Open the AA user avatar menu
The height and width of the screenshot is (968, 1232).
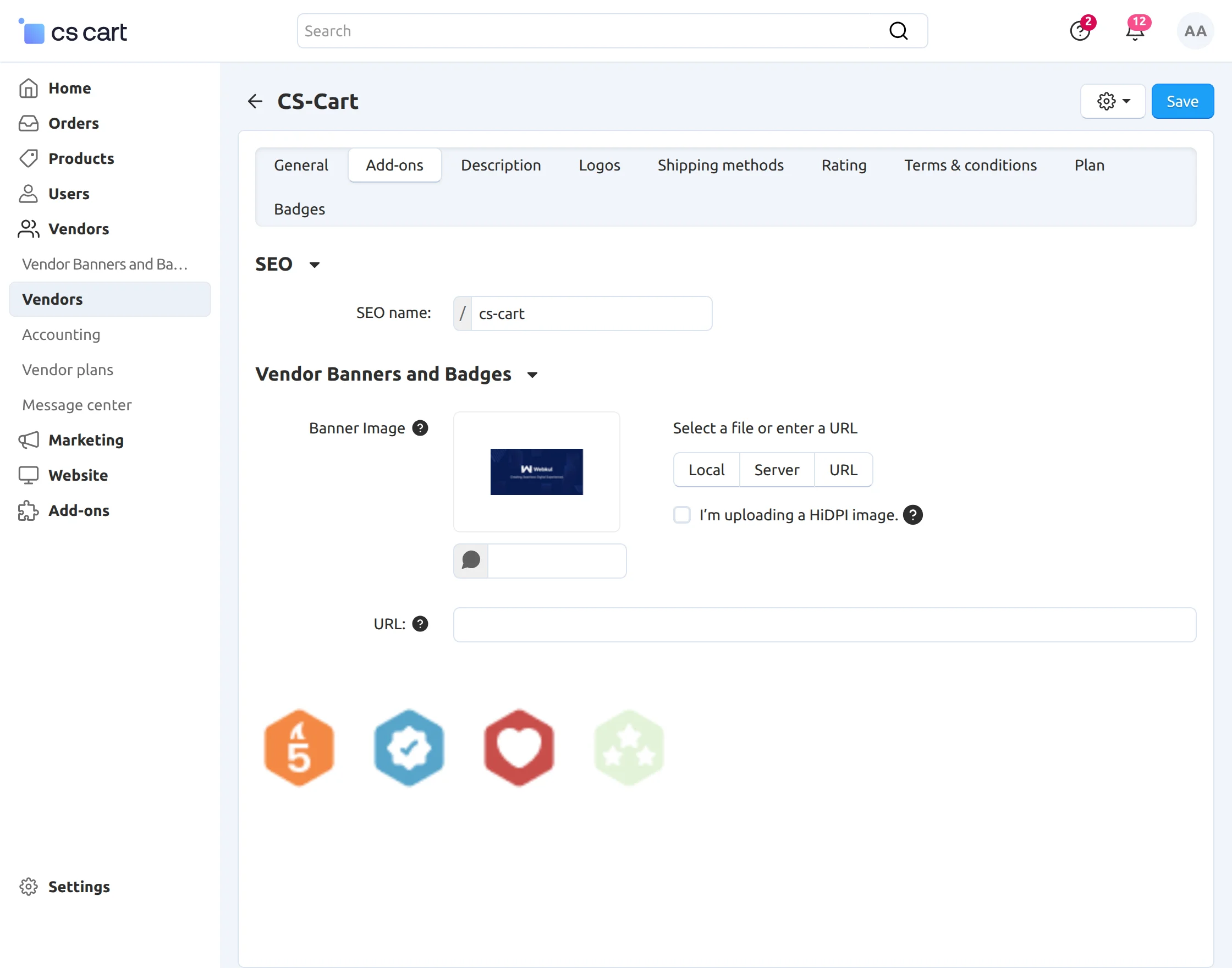[x=1195, y=31]
